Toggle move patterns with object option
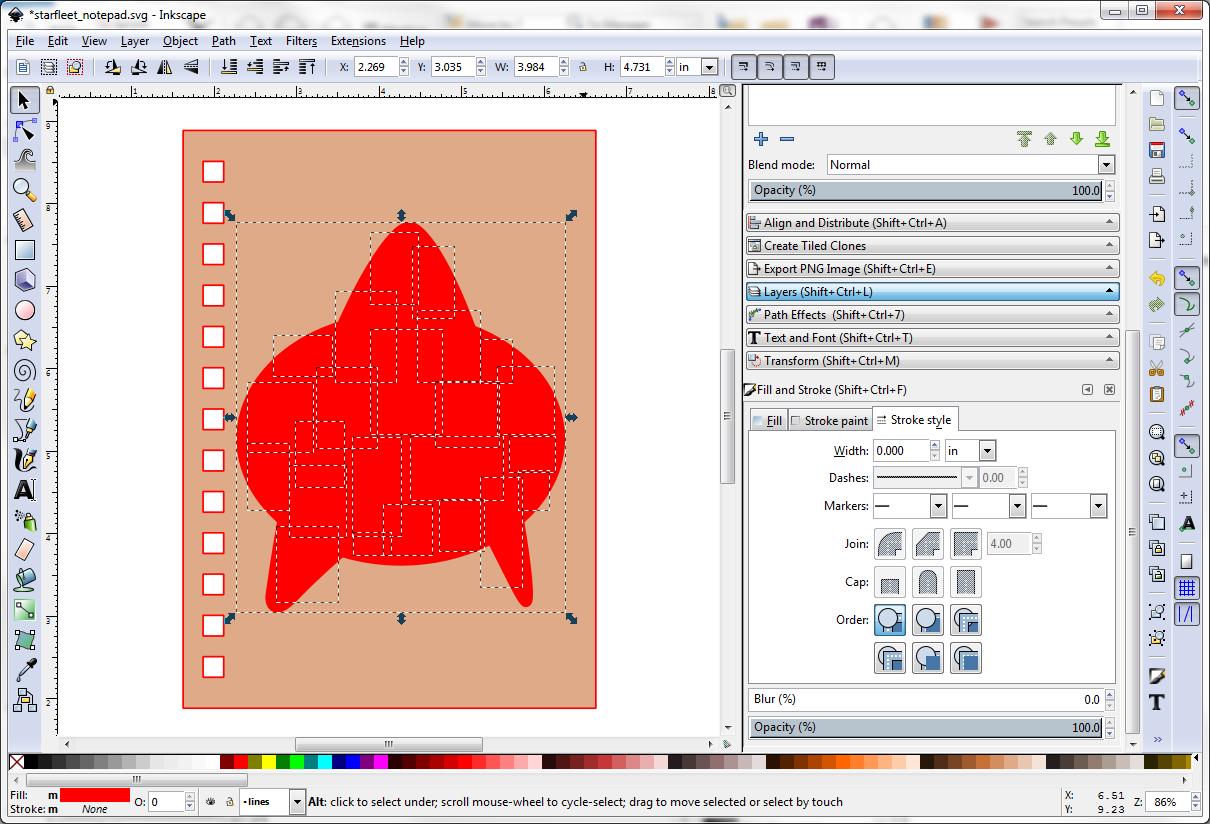Image resolution: width=1210 pixels, height=824 pixels. [x=822, y=67]
